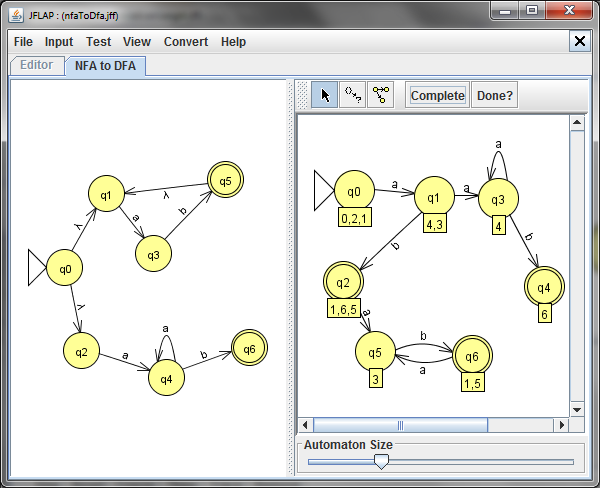Close the current tab with X button
The width and height of the screenshot is (600, 488).
click(580, 41)
